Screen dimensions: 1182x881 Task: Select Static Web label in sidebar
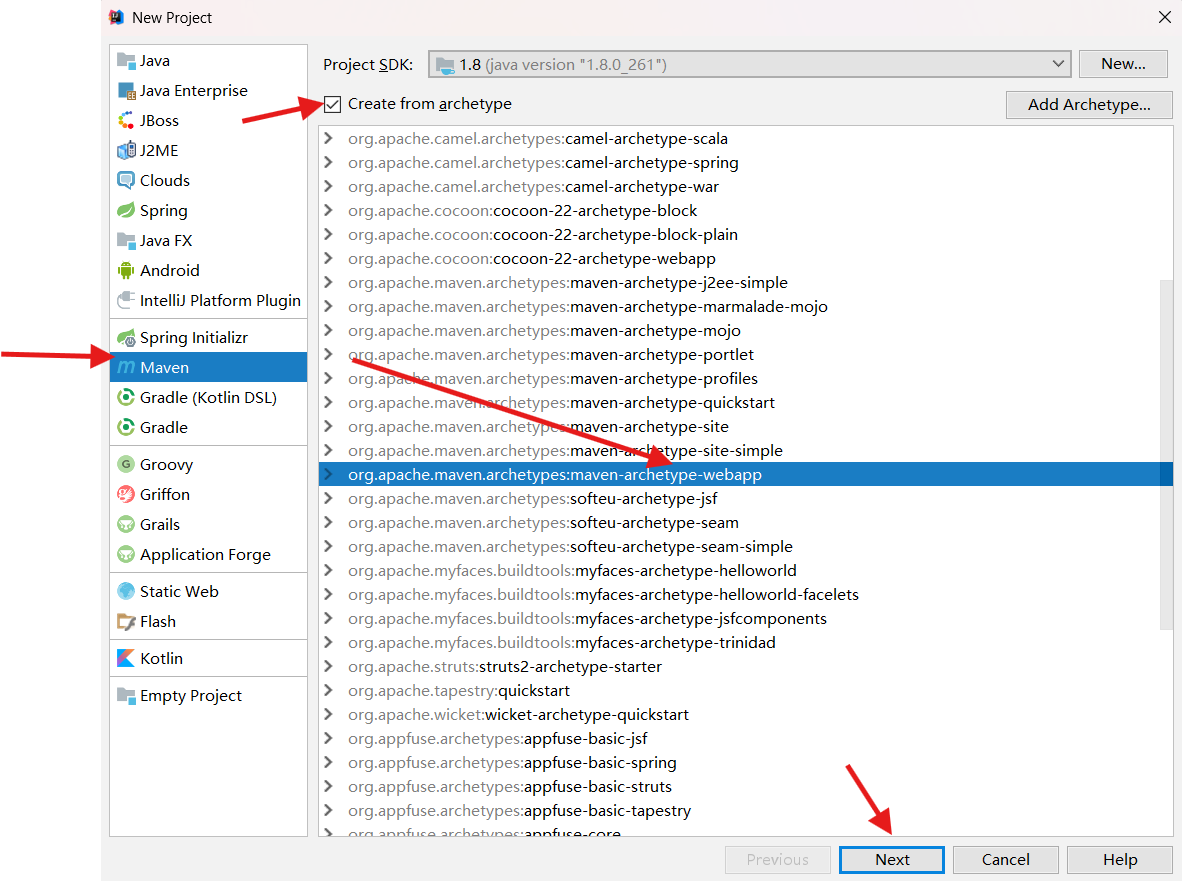pos(179,592)
